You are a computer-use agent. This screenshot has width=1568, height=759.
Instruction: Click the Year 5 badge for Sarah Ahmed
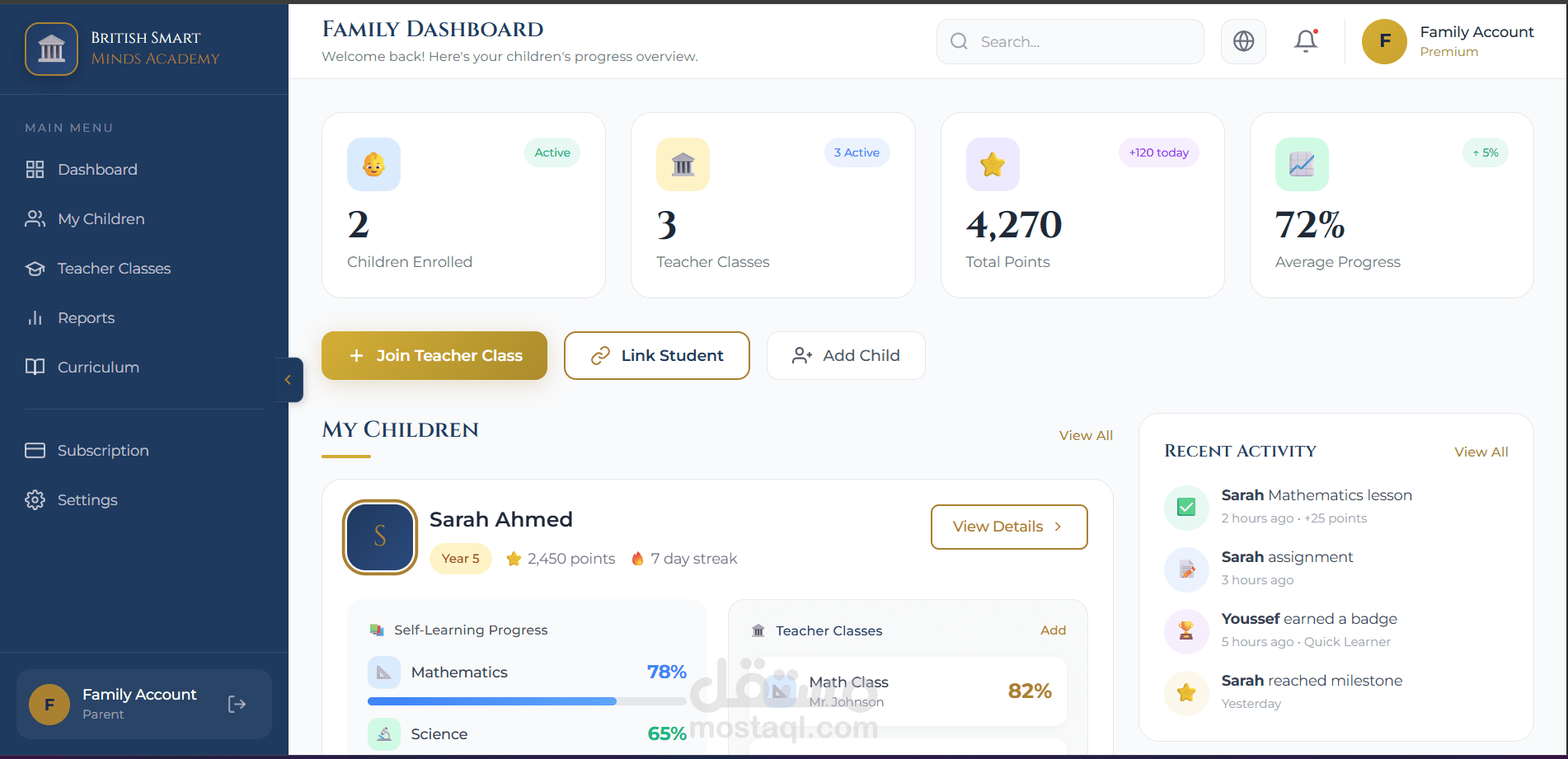tap(460, 559)
